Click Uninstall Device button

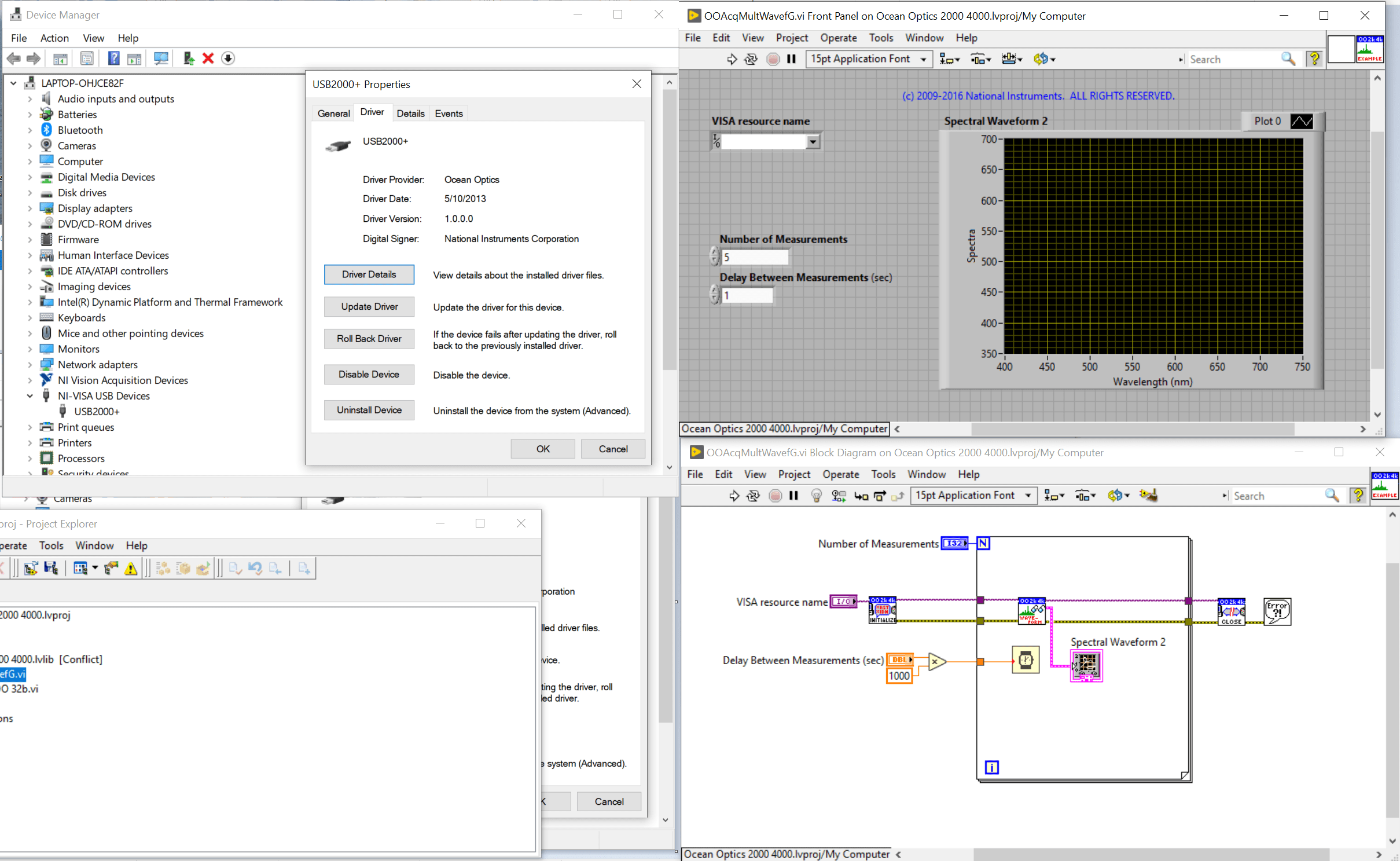click(x=369, y=410)
